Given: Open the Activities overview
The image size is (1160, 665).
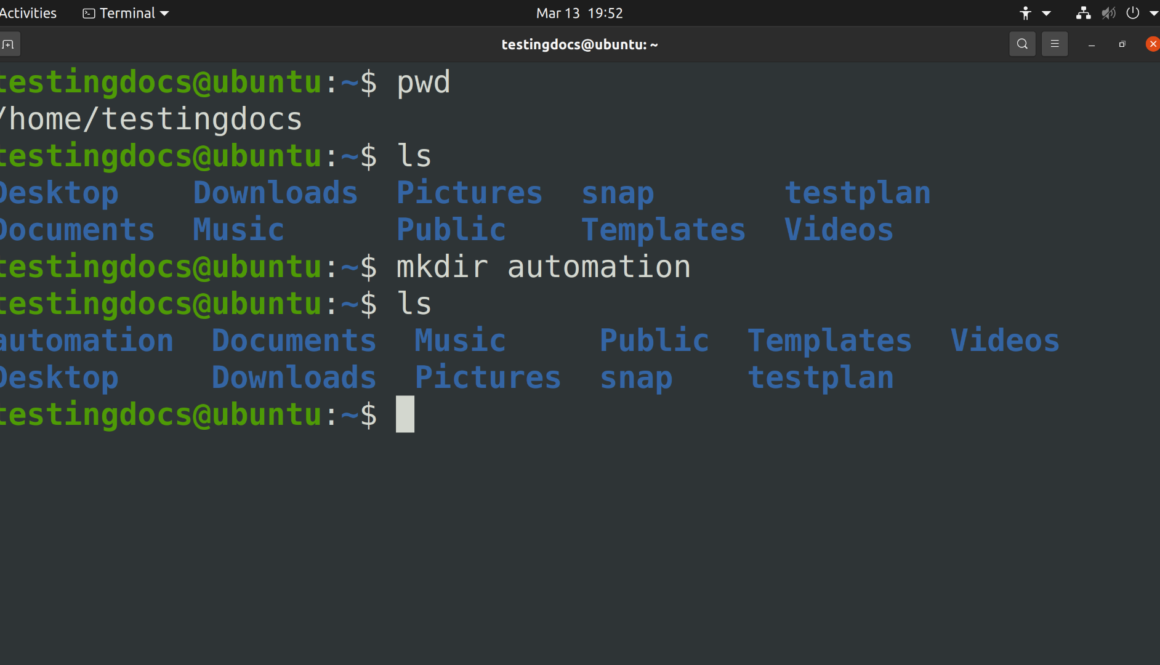Looking at the screenshot, I should pos(28,13).
